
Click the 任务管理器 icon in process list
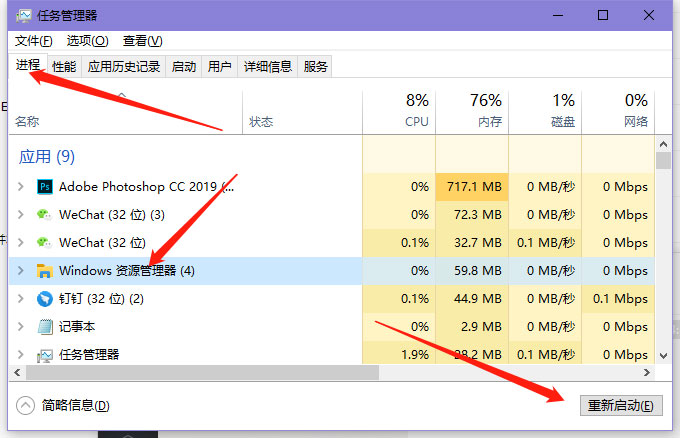(x=45, y=355)
